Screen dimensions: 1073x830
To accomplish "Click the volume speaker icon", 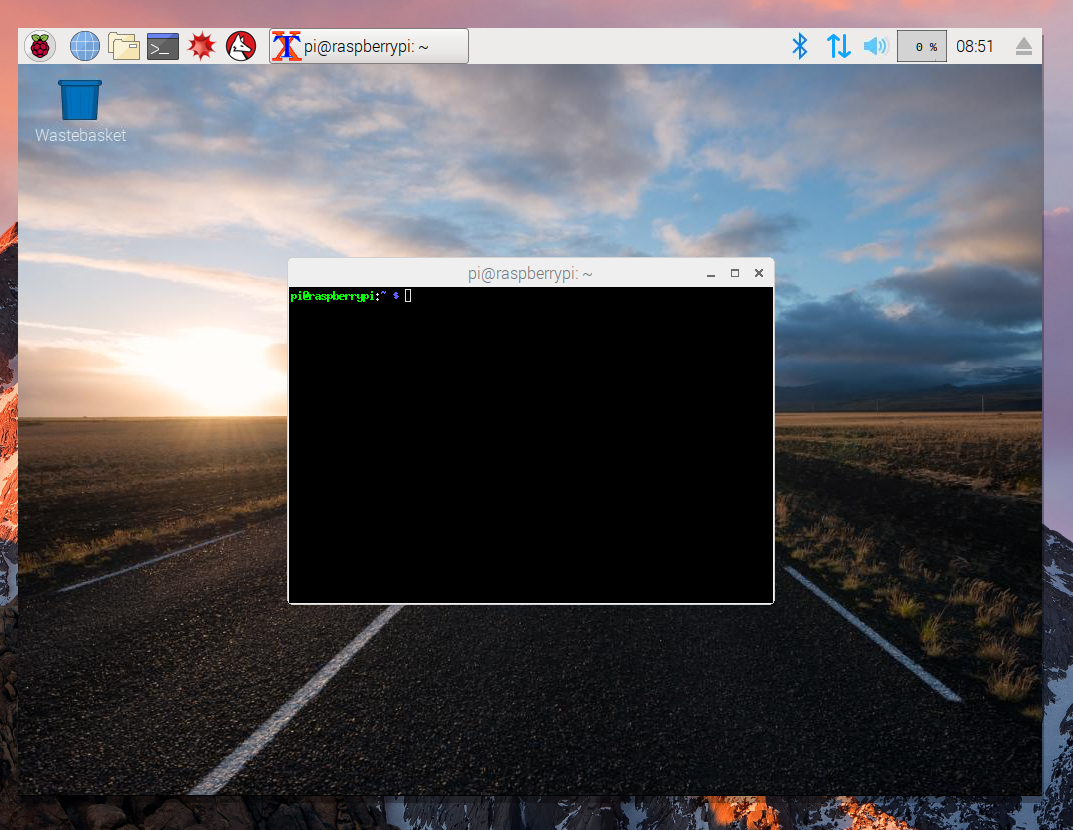I will [x=875, y=46].
